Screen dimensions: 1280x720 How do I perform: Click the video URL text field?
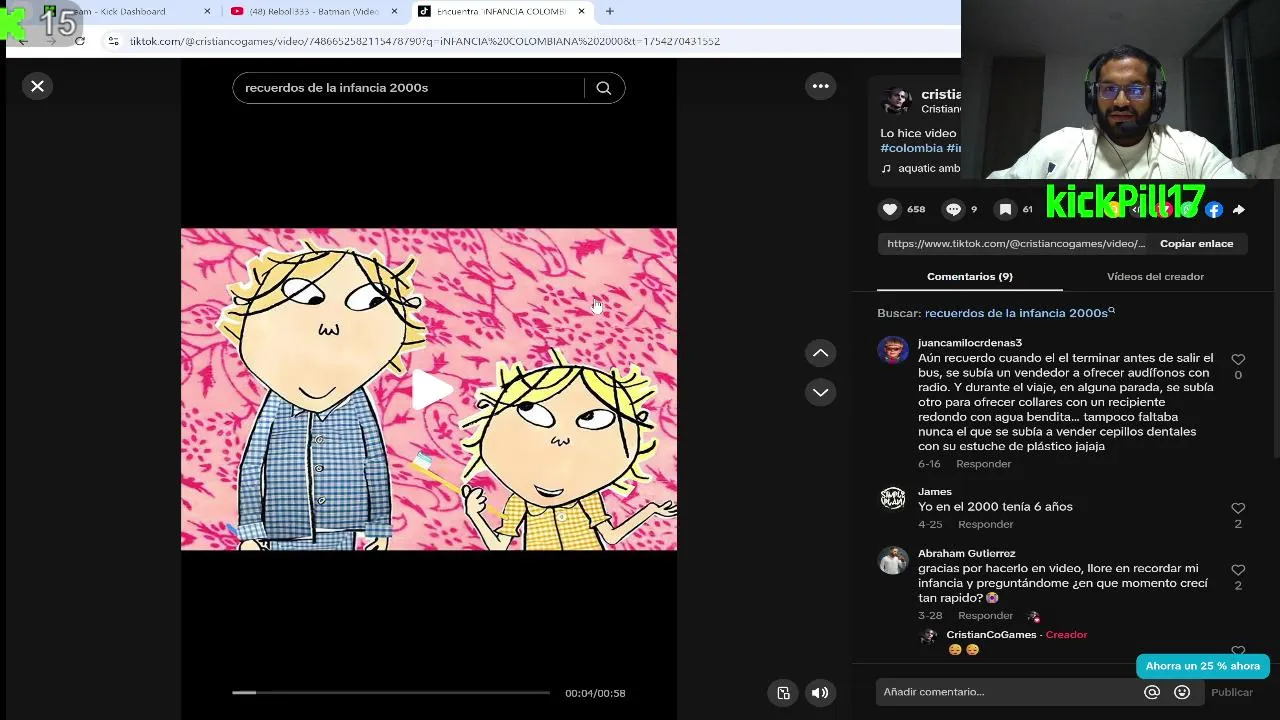click(1016, 244)
